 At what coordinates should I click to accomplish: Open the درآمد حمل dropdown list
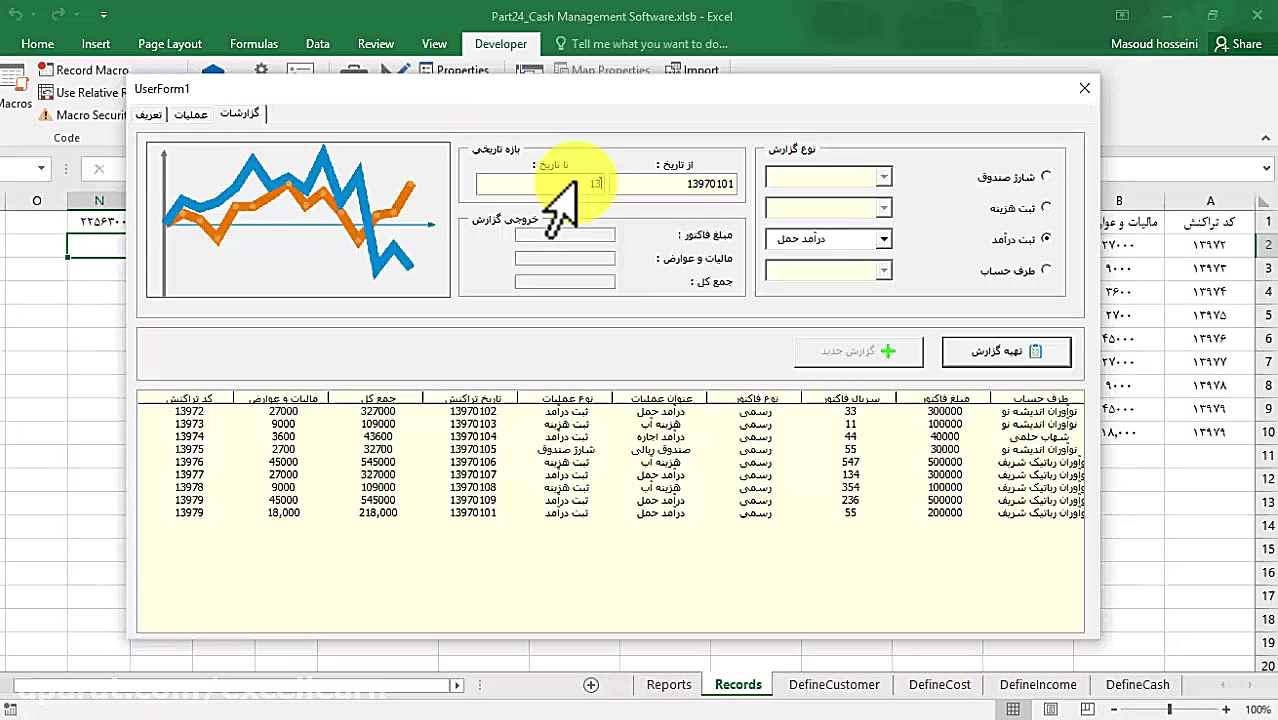[x=883, y=239]
